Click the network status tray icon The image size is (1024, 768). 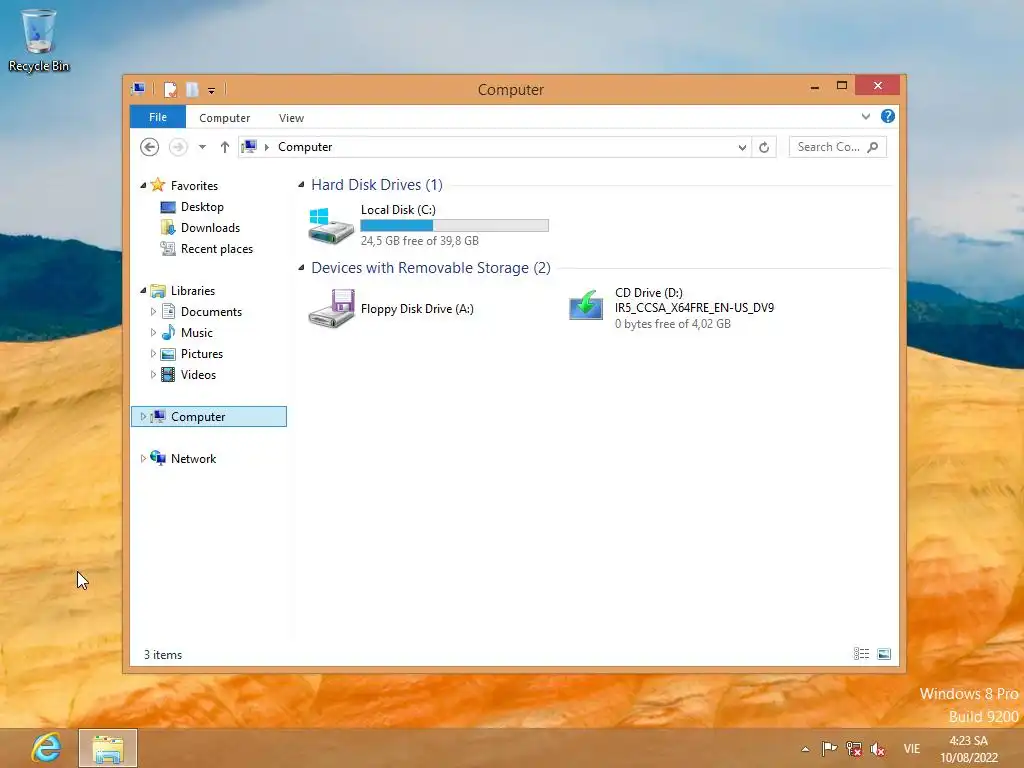[854, 748]
